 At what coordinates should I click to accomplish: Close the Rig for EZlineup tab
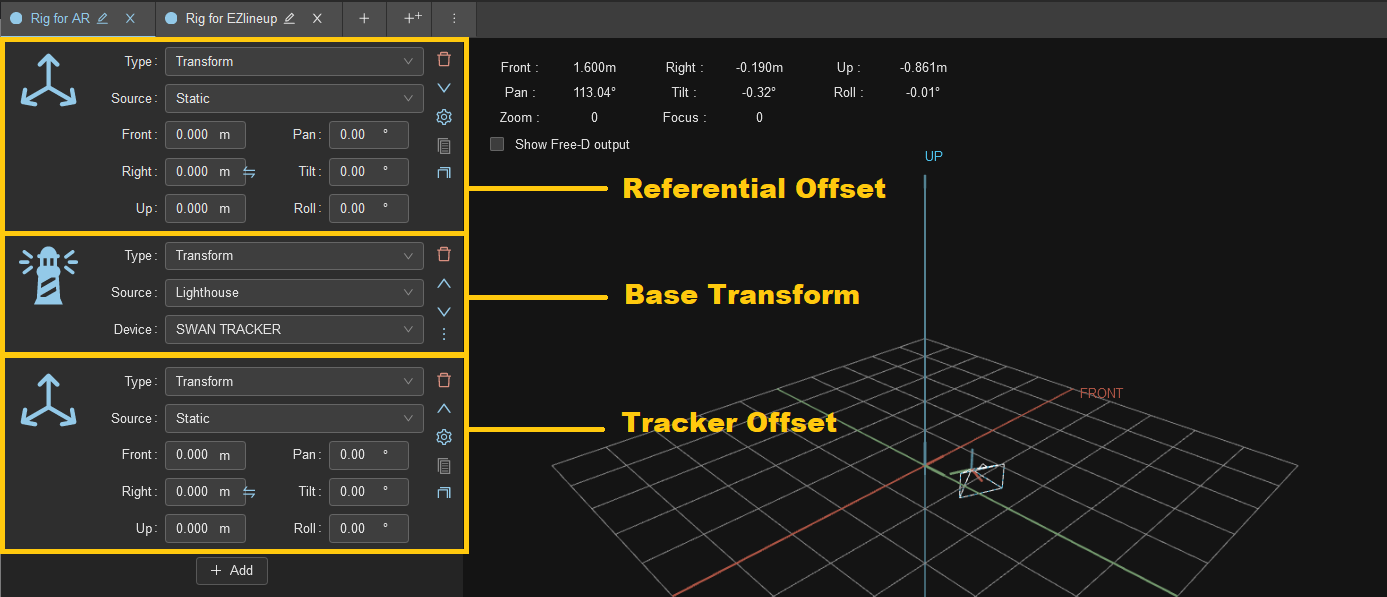pyautogui.click(x=317, y=18)
